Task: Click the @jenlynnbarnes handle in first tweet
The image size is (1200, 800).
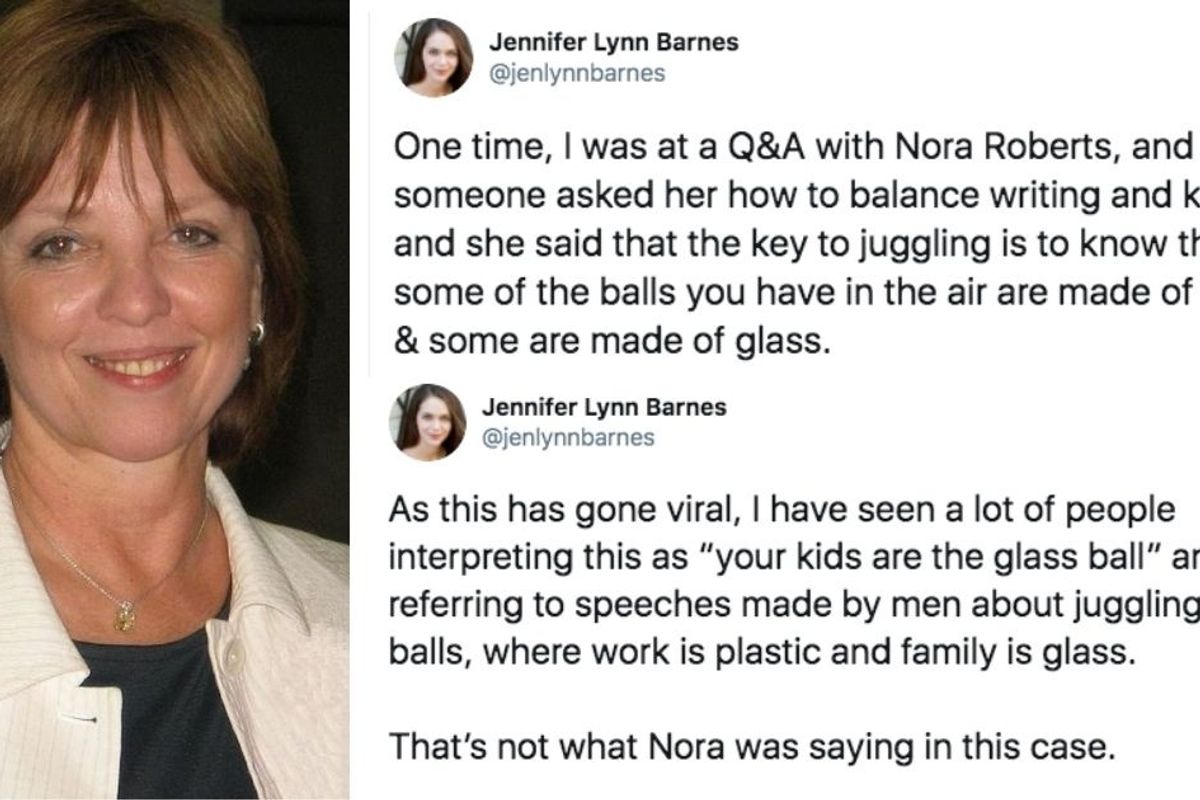Action: pyautogui.click(x=576, y=74)
